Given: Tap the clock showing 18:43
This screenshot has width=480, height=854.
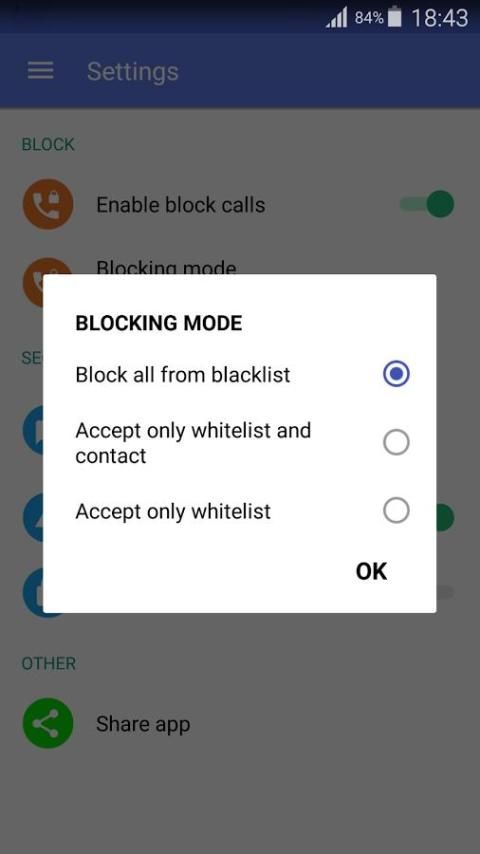Looking at the screenshot, I should [x=440, y=19].
